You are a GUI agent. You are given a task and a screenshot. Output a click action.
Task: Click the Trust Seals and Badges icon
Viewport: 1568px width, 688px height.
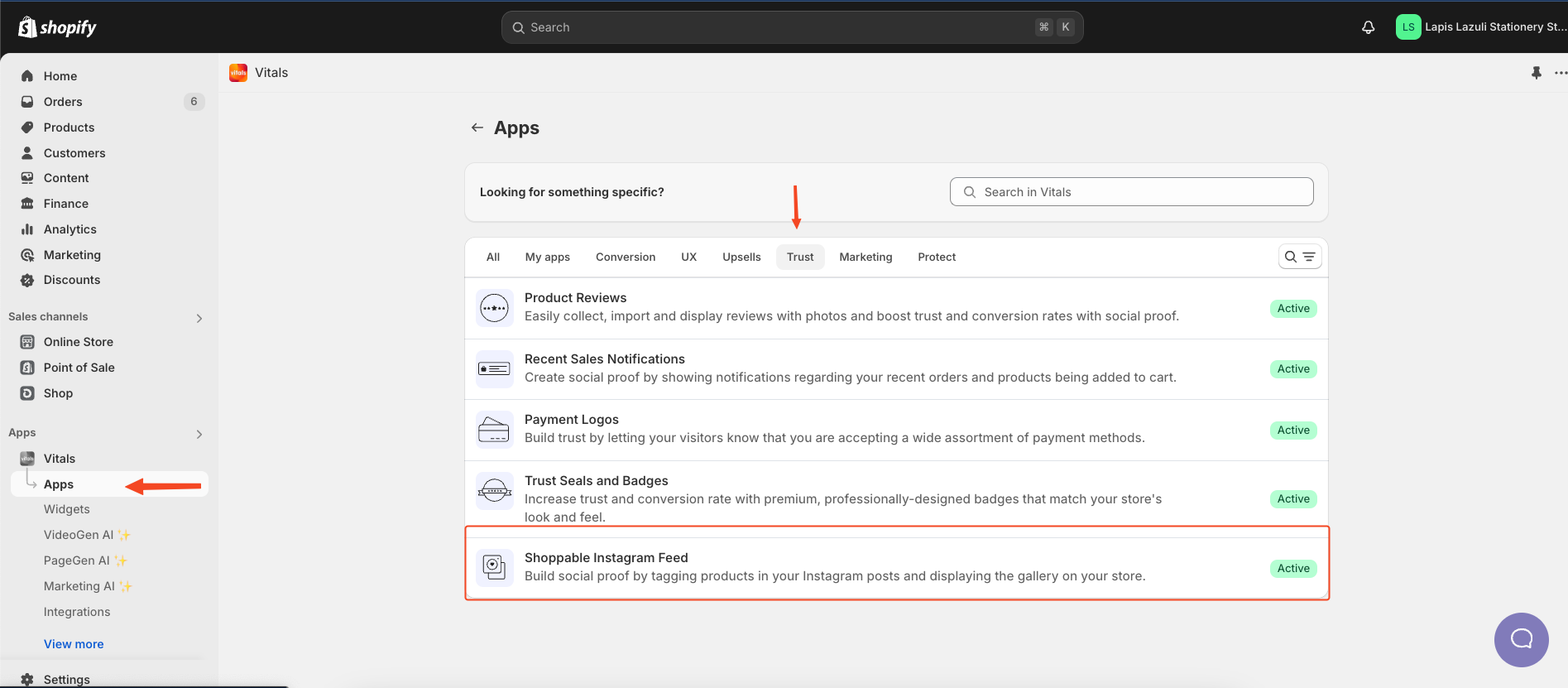(x=495, y=491)
